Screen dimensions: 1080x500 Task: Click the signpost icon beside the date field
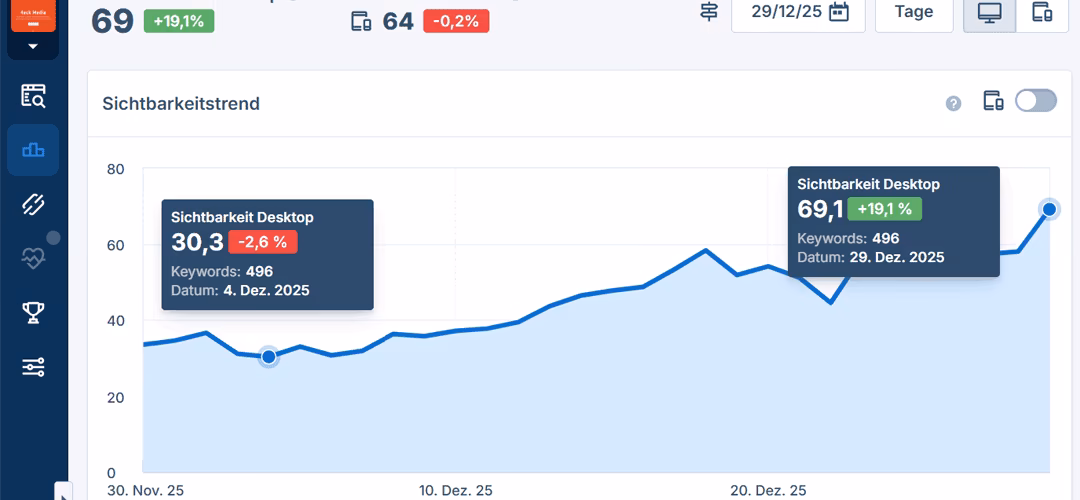coord(709,12)
